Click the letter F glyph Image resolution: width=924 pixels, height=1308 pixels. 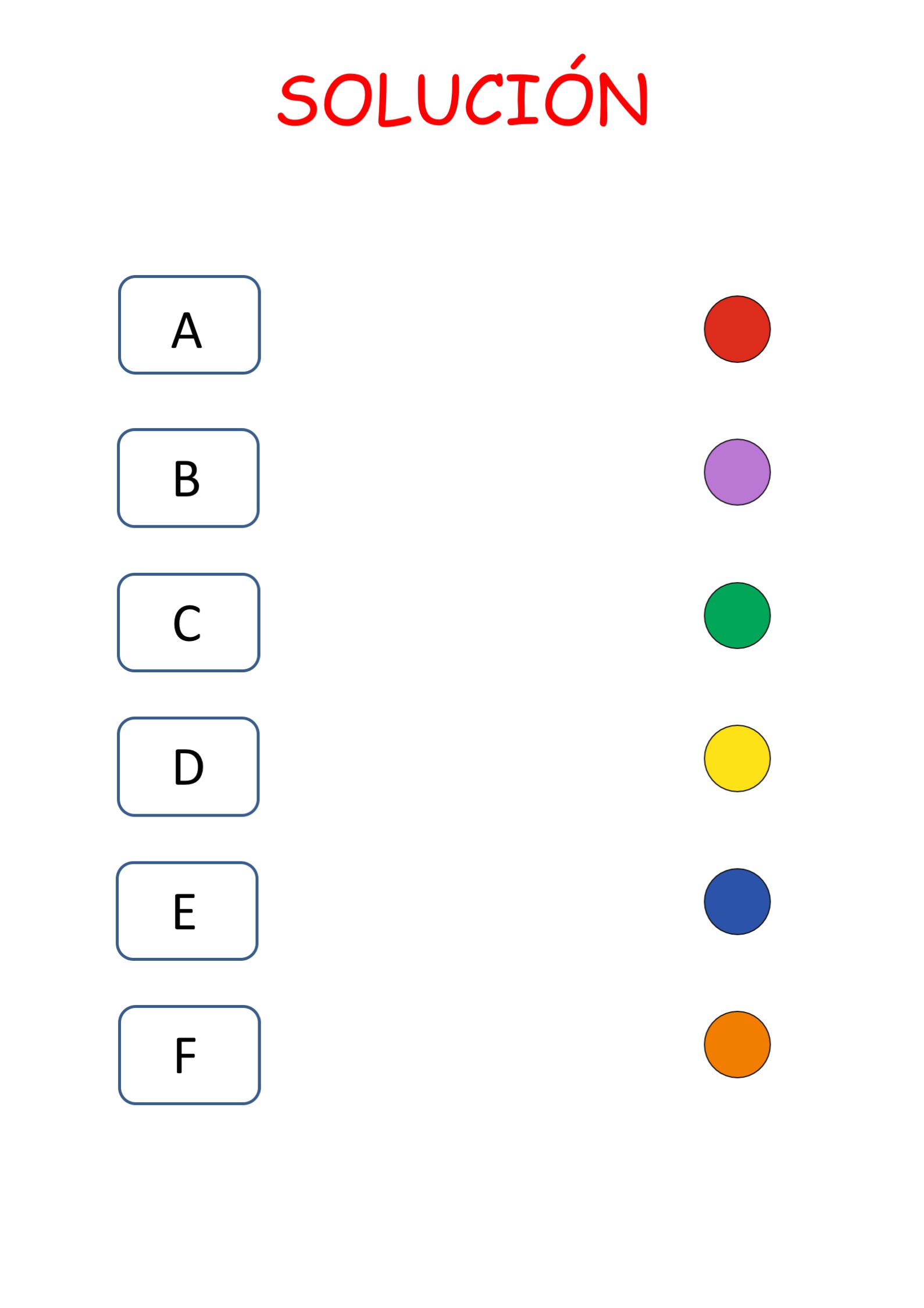pyautogui.click(x=185, y=1055)
